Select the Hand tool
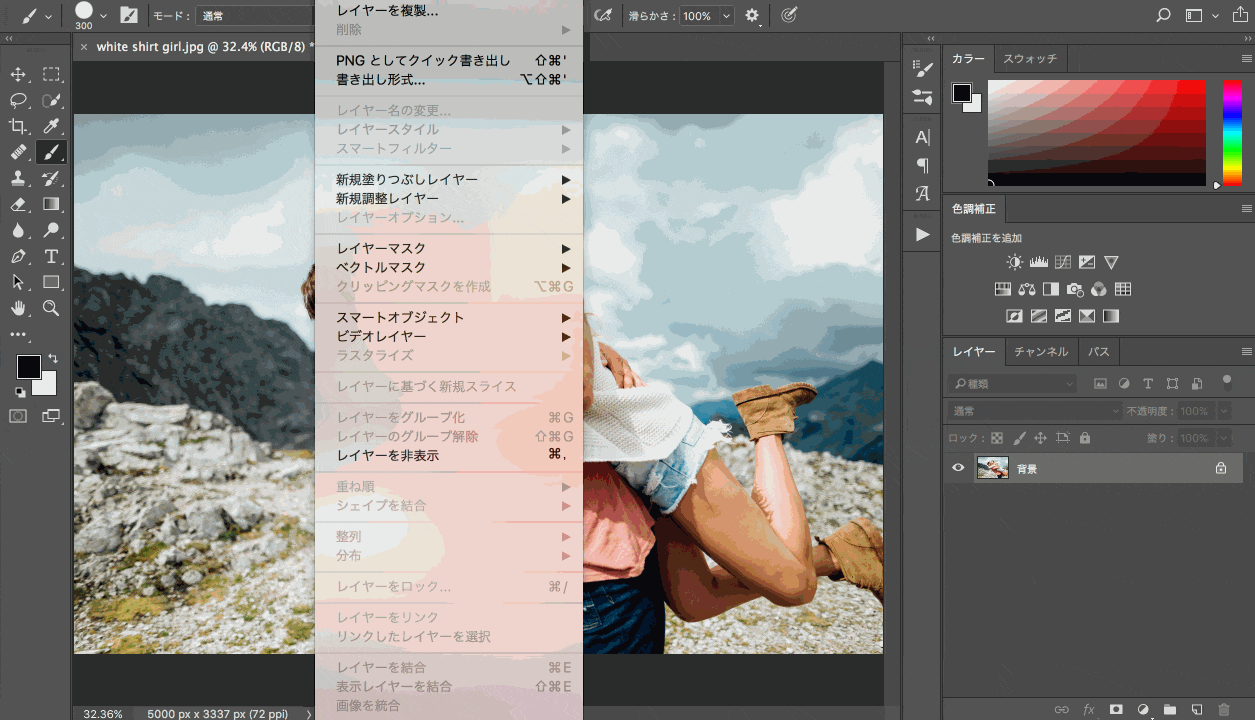The height and width of the screenshot is (720, 1255). tap(18, 308)
